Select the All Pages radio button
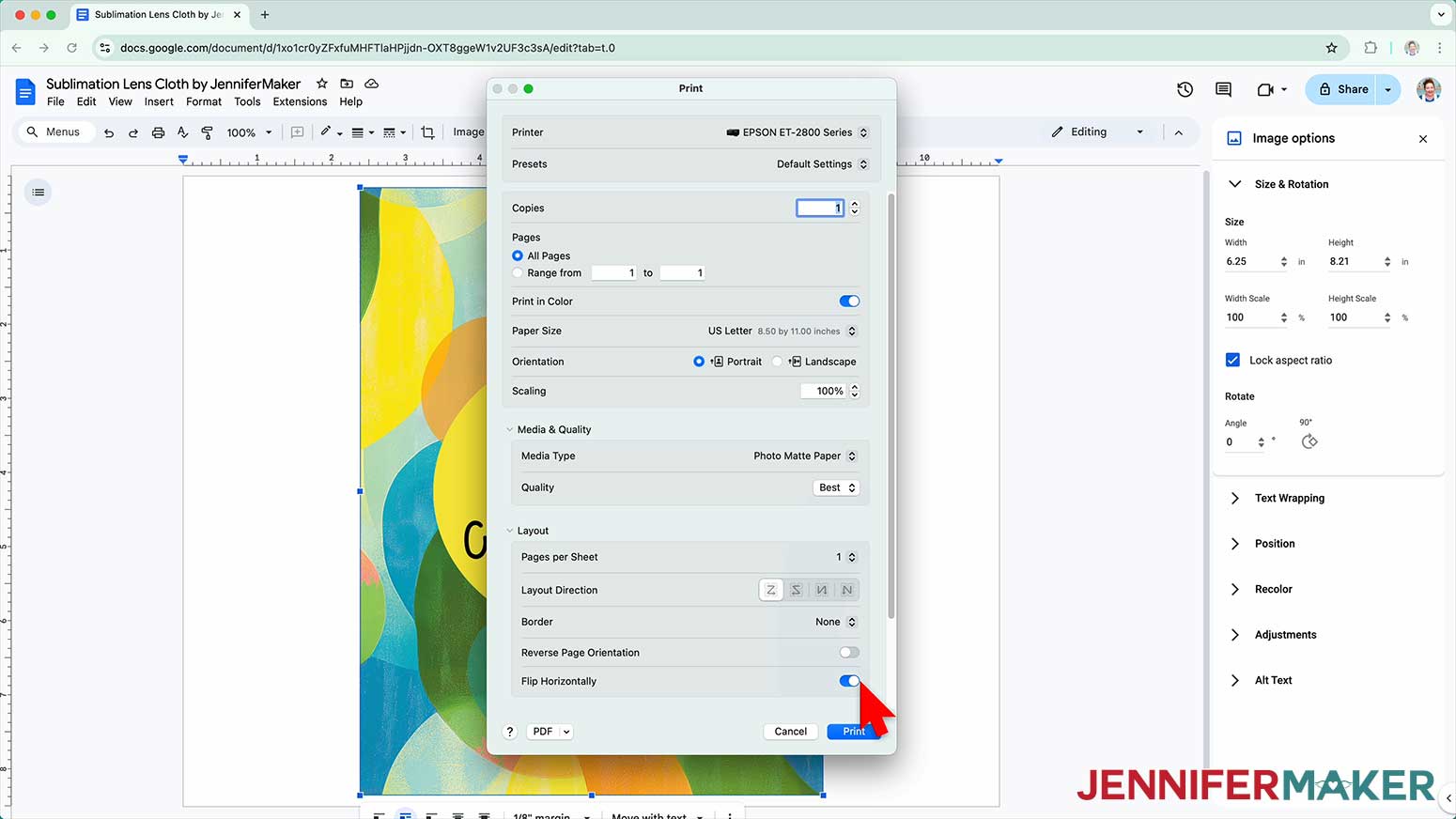The height and width of the screenshot is (819, 1456). 518,255
